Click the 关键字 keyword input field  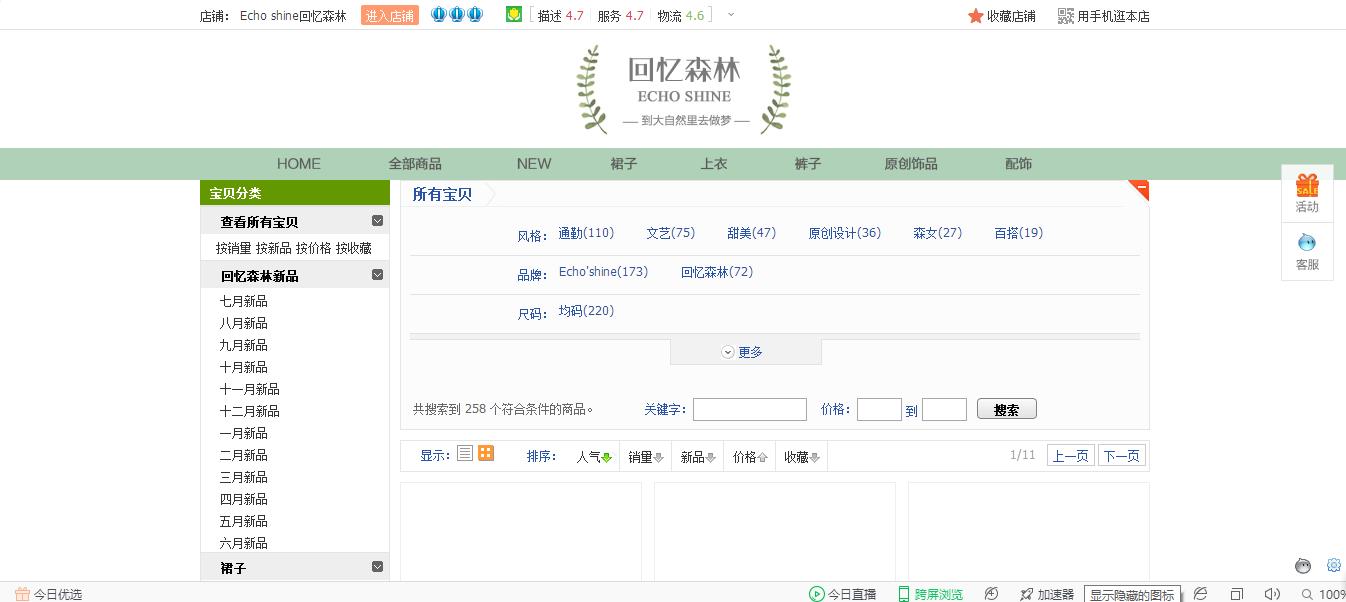[750, 409]
